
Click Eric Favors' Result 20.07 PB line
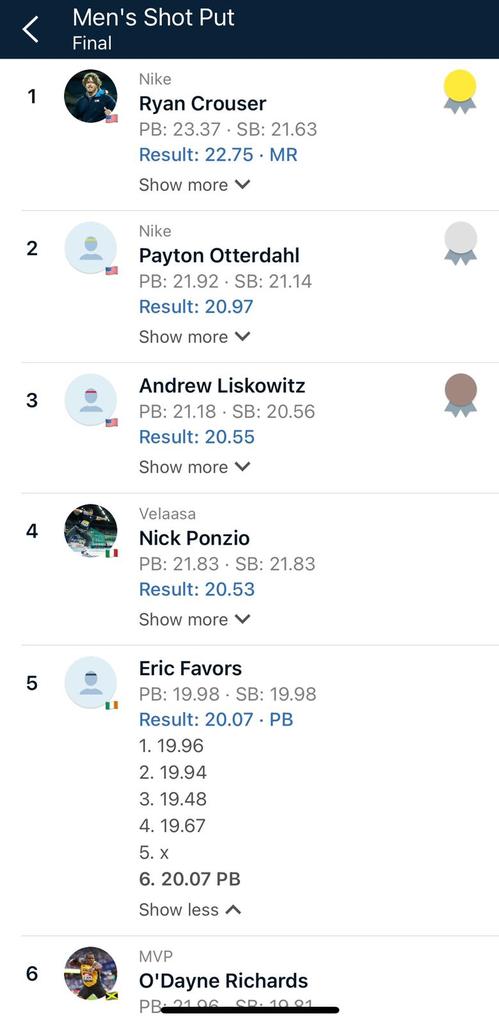click(216, 720)
